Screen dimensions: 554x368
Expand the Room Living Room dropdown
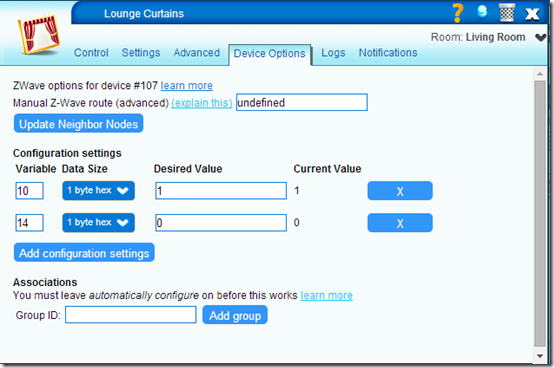(540, 37)
